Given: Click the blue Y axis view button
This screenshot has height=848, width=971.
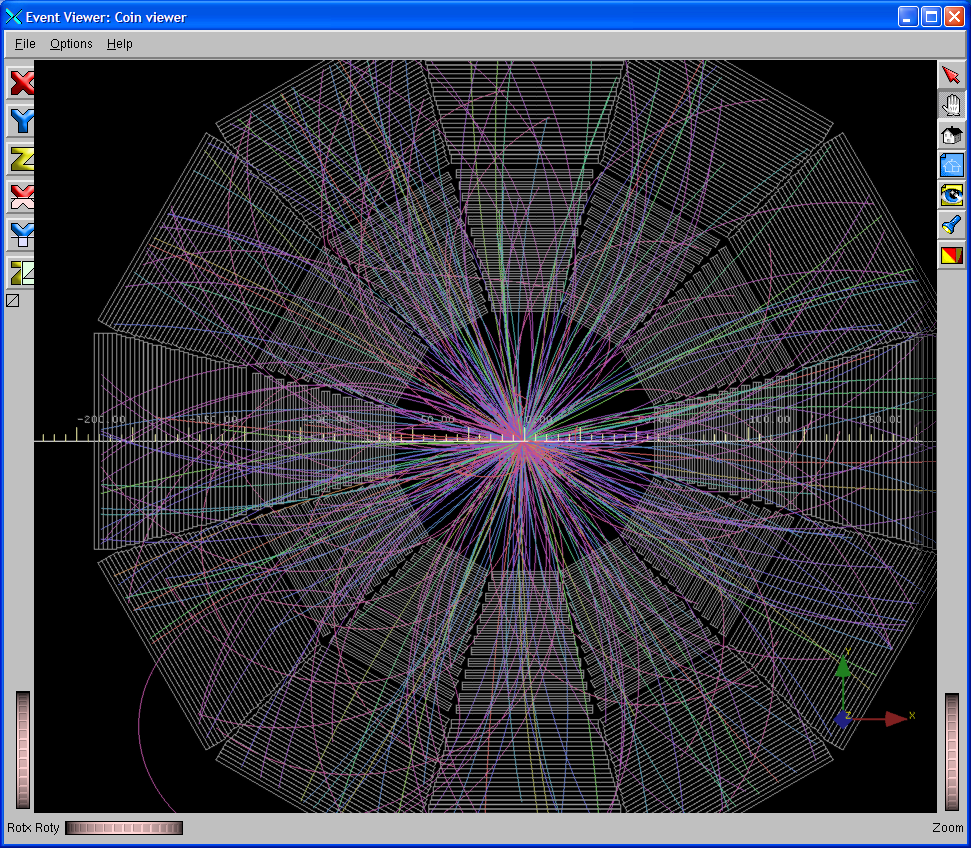Looking at the screenshot, I should pos(20,121).
